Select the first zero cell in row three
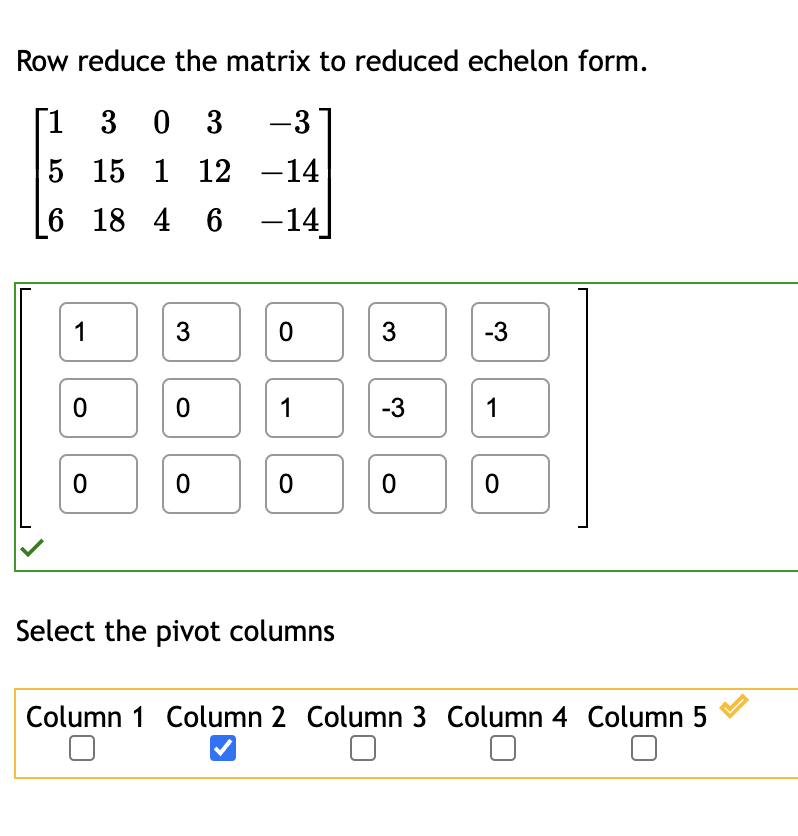The width and height of the screenshot is (798, 836). [98, 484]
